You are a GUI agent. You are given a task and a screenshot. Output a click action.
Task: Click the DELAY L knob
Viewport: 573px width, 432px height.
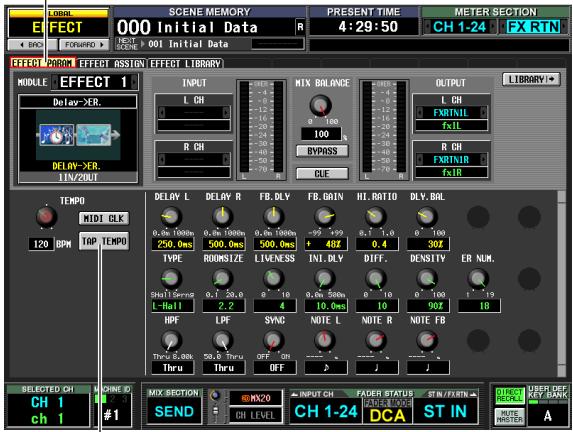click(x=171, y=217)
